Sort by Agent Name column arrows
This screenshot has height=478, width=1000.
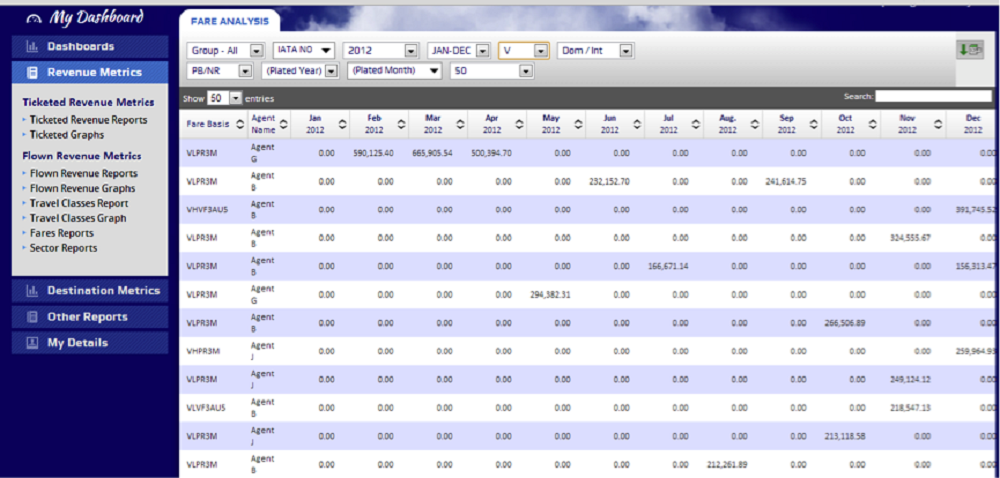(x=285, y=124)
